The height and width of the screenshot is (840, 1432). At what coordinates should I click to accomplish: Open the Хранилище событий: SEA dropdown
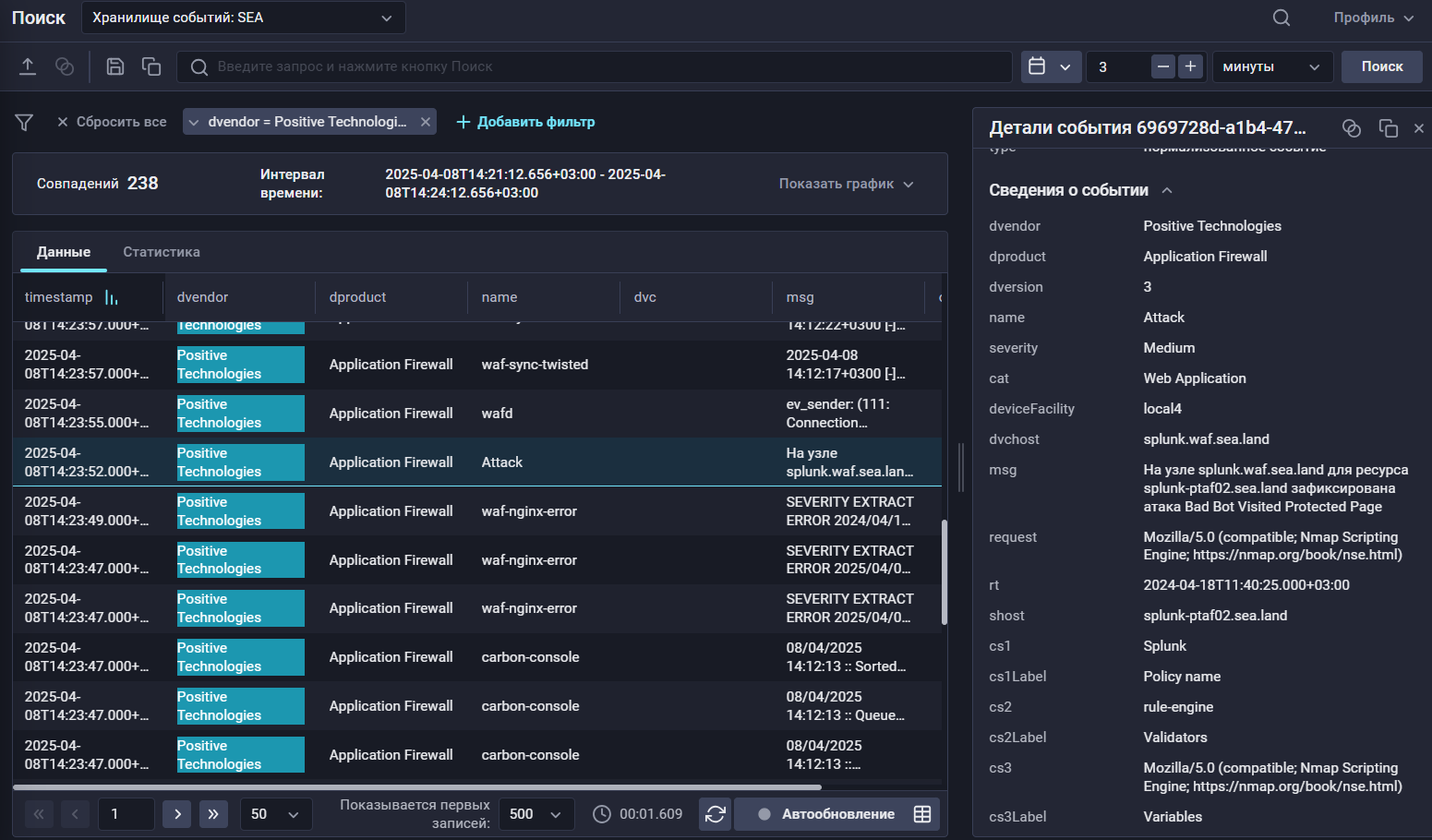point(243,18)
